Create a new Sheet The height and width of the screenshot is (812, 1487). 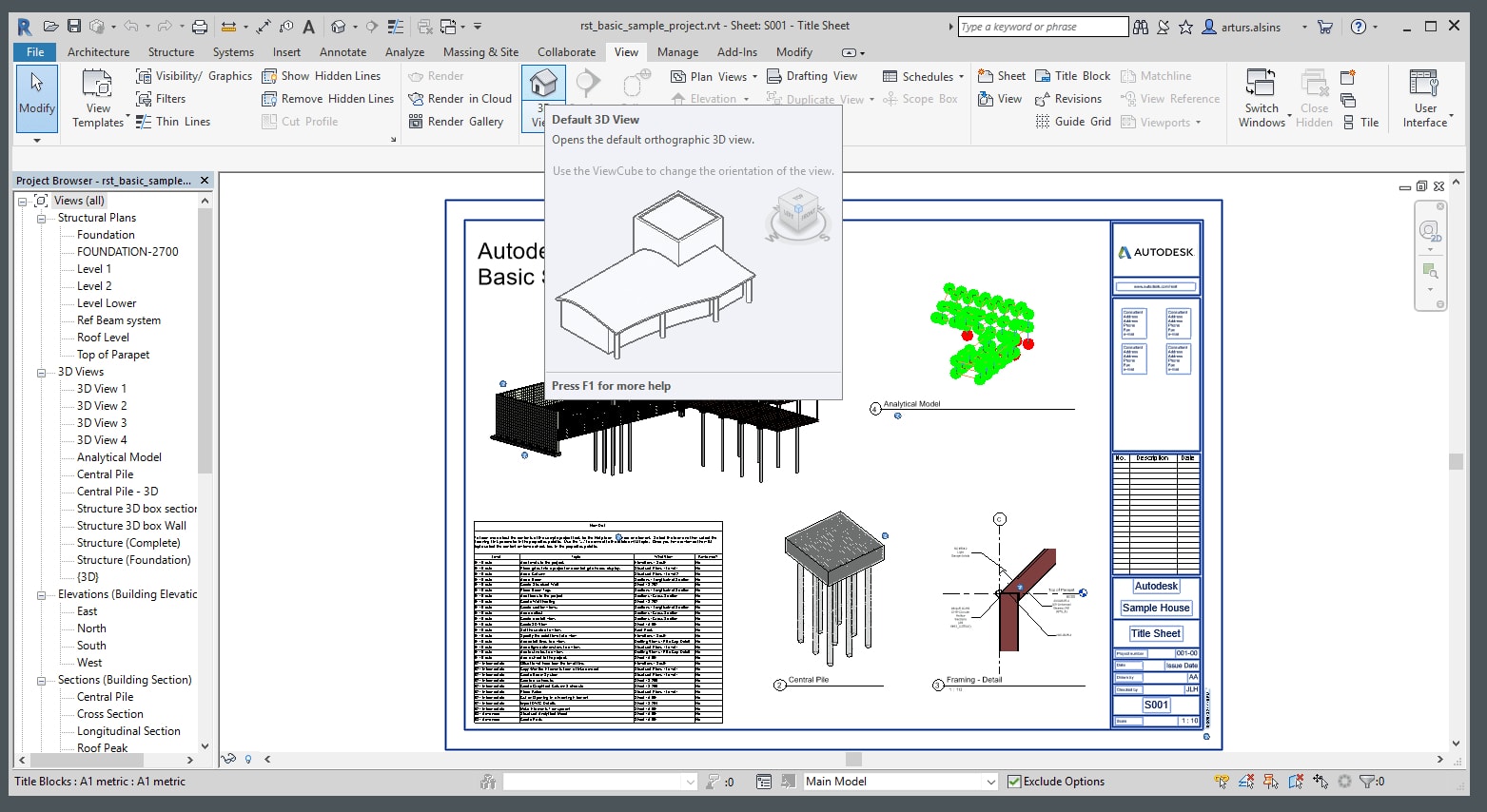pyautogui.click(x=1002, y=76)
